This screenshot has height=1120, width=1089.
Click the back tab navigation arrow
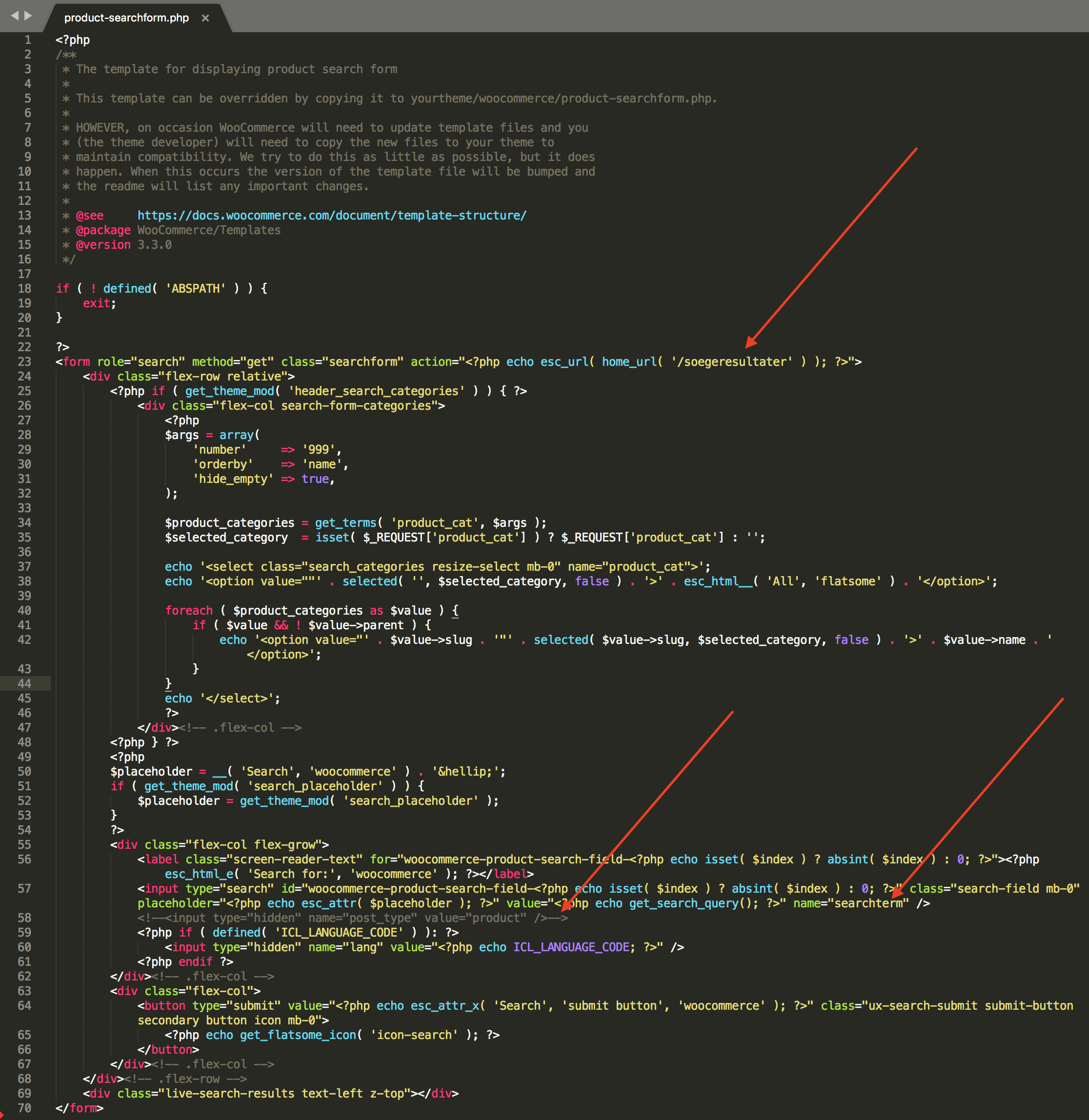tap(14, 16)
